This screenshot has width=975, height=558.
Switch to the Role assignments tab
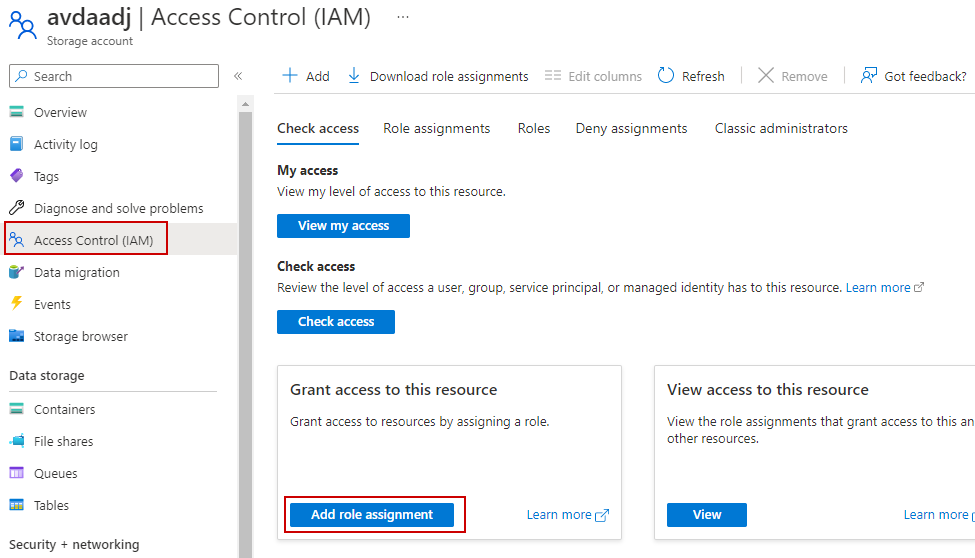point(437,129)
